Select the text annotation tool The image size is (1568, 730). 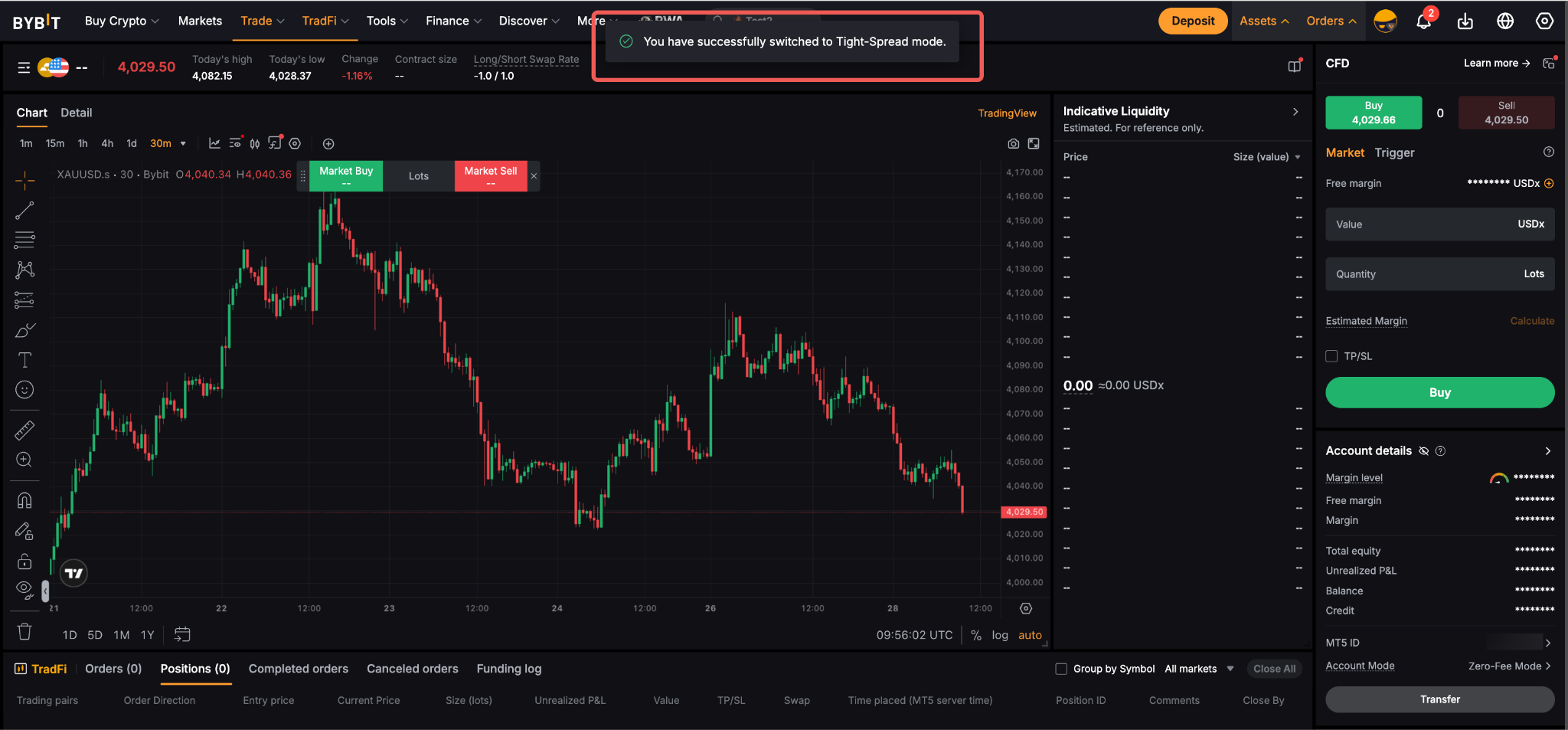tap(24, 360)
